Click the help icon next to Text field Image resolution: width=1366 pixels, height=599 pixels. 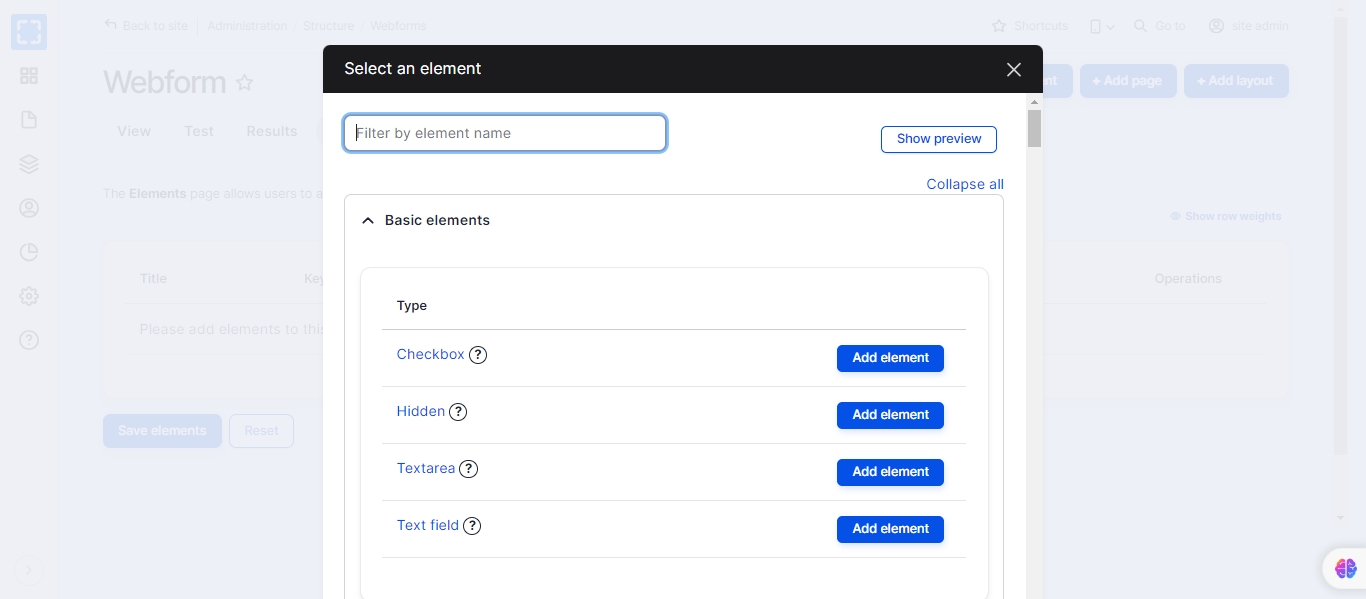pos(472,526)
